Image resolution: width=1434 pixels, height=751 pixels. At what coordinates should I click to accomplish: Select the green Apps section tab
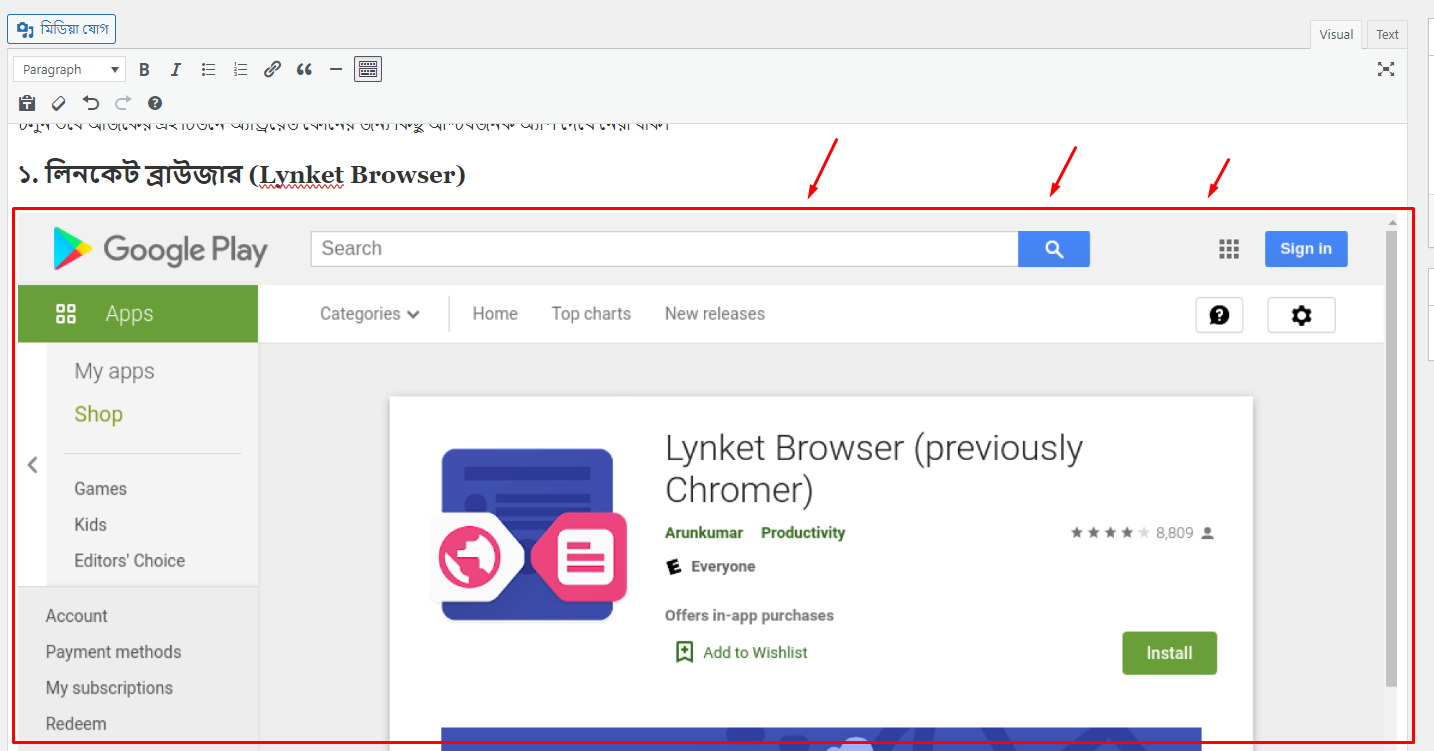coord(138,314)
